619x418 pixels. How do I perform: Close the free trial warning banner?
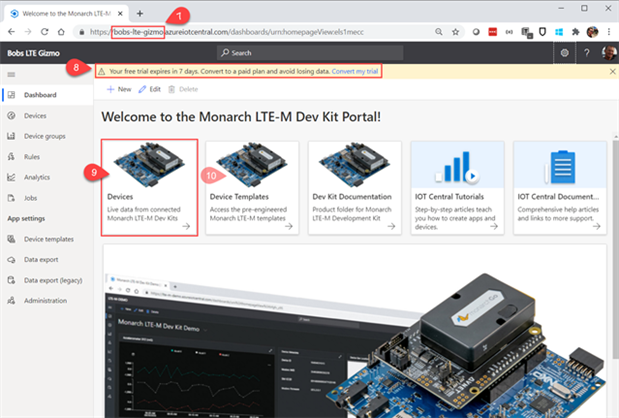612,71
